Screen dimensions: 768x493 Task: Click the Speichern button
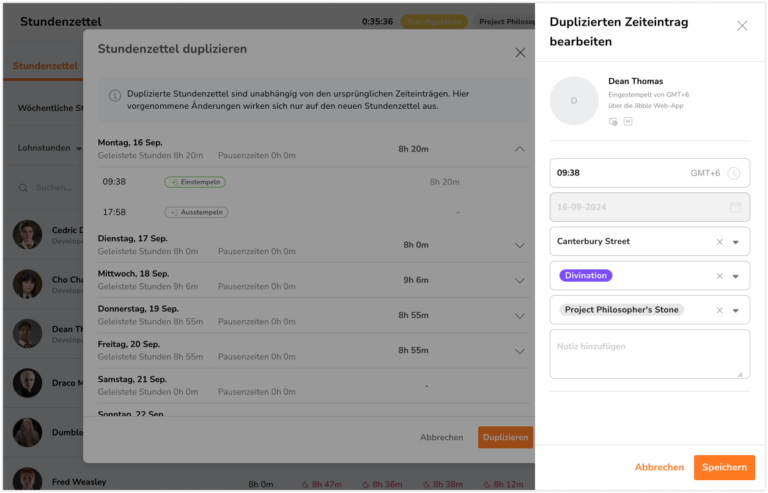pyautogui.click(x=724, y=467)
